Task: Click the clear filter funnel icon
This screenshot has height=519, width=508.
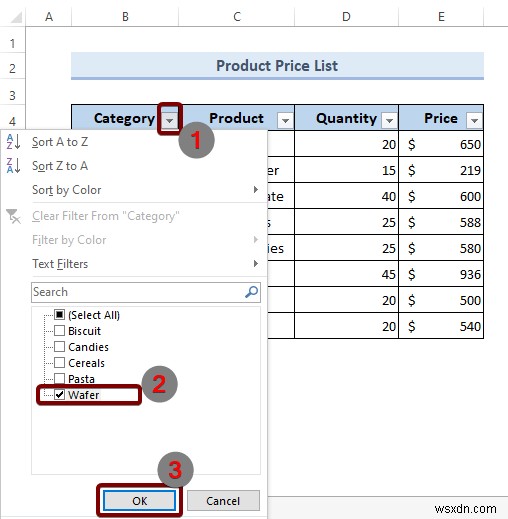Action: point(13,216)
